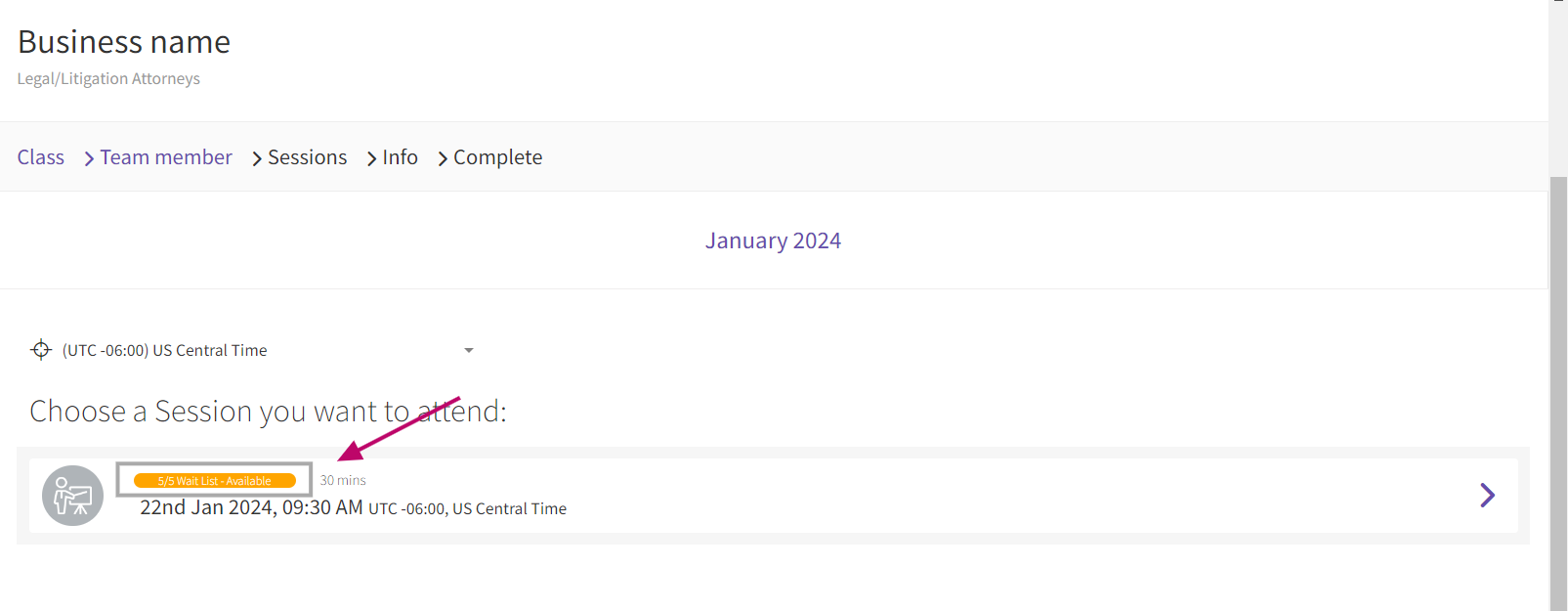This screenshot has height=611, width=1568.
Task: Click the chevron before Team member
Action: [89, 158]
